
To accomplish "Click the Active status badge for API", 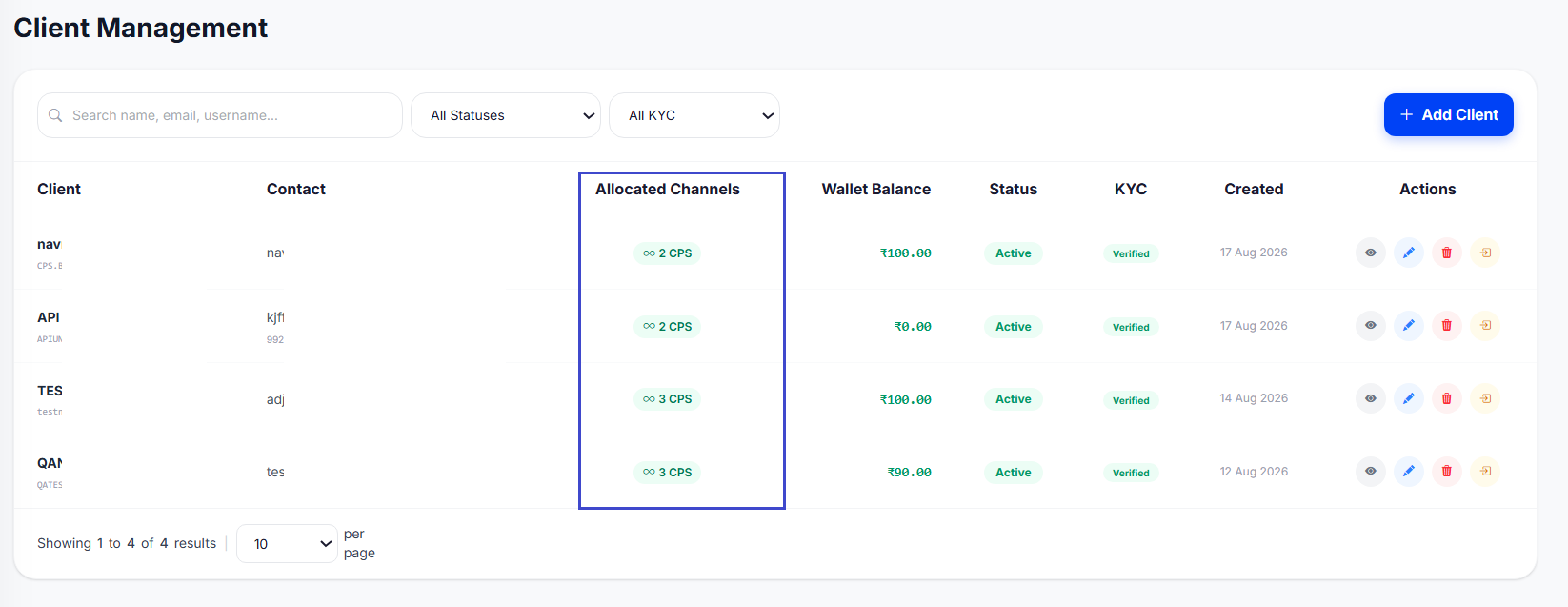I will pyautogui.click(x=1014, y=327).
